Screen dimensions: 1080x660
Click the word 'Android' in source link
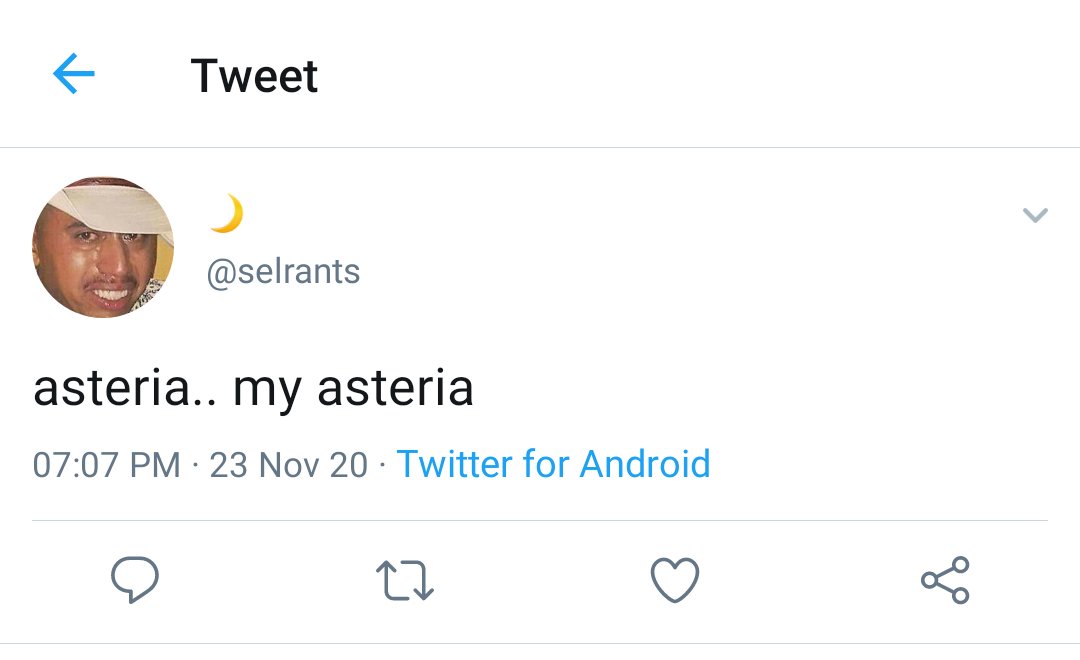[645, 464]
